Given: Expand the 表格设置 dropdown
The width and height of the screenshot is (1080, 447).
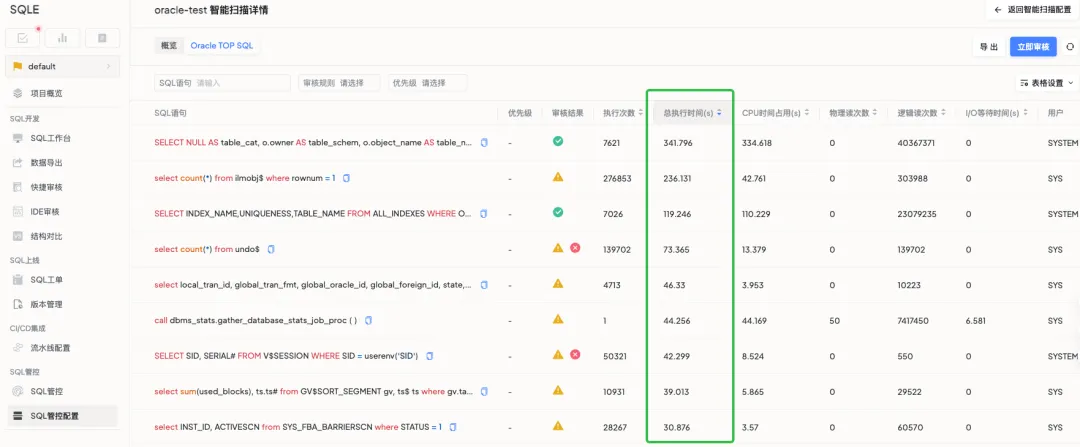Looking at the screenshot, I should (x=1046, y=83).
